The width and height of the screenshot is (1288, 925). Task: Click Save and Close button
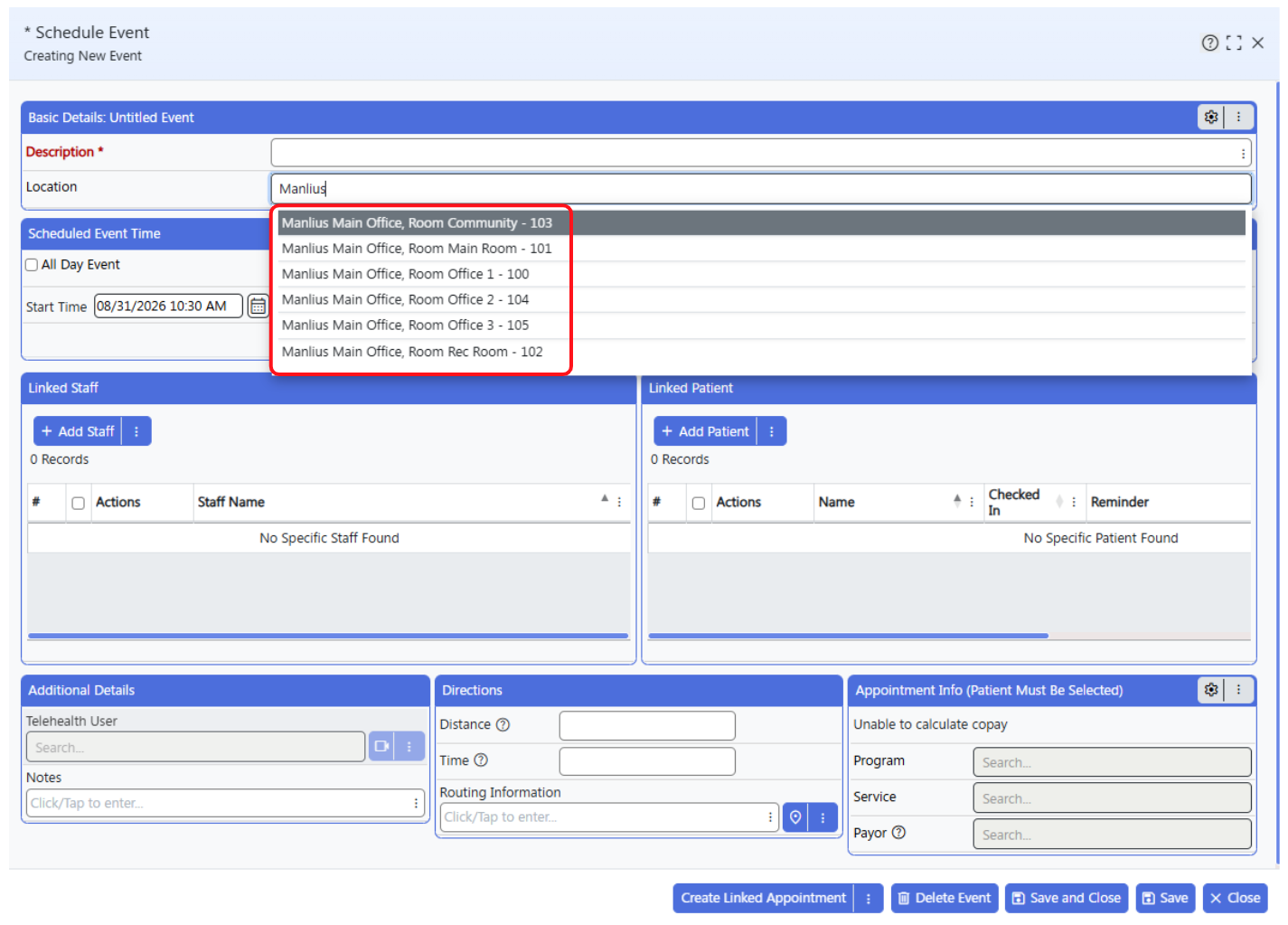(x=1067, y=898)
